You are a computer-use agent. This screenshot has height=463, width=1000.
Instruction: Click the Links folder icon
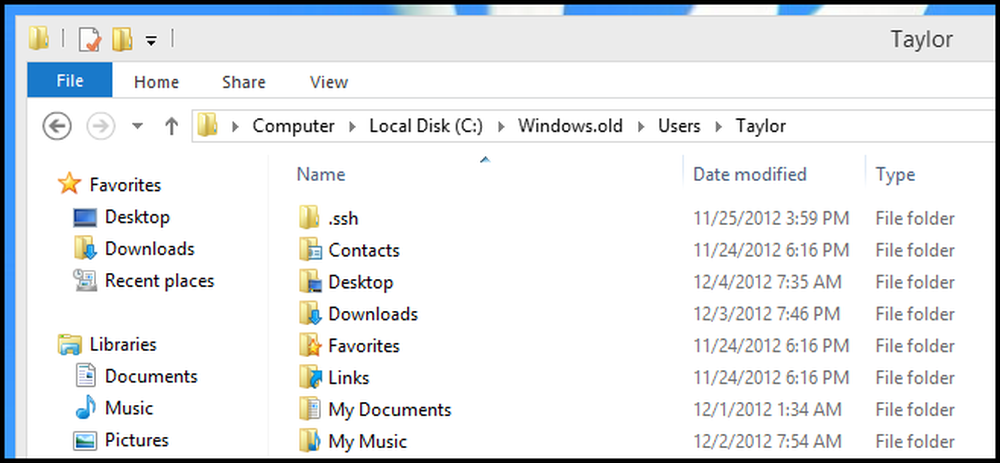(310, 377)
